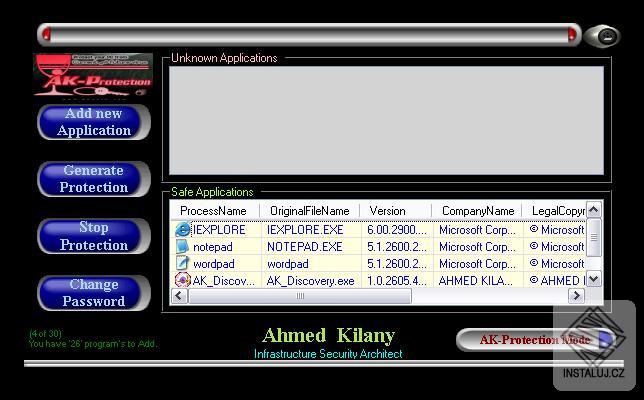Sort by OriginalFileName column header

tap(310, 211)
